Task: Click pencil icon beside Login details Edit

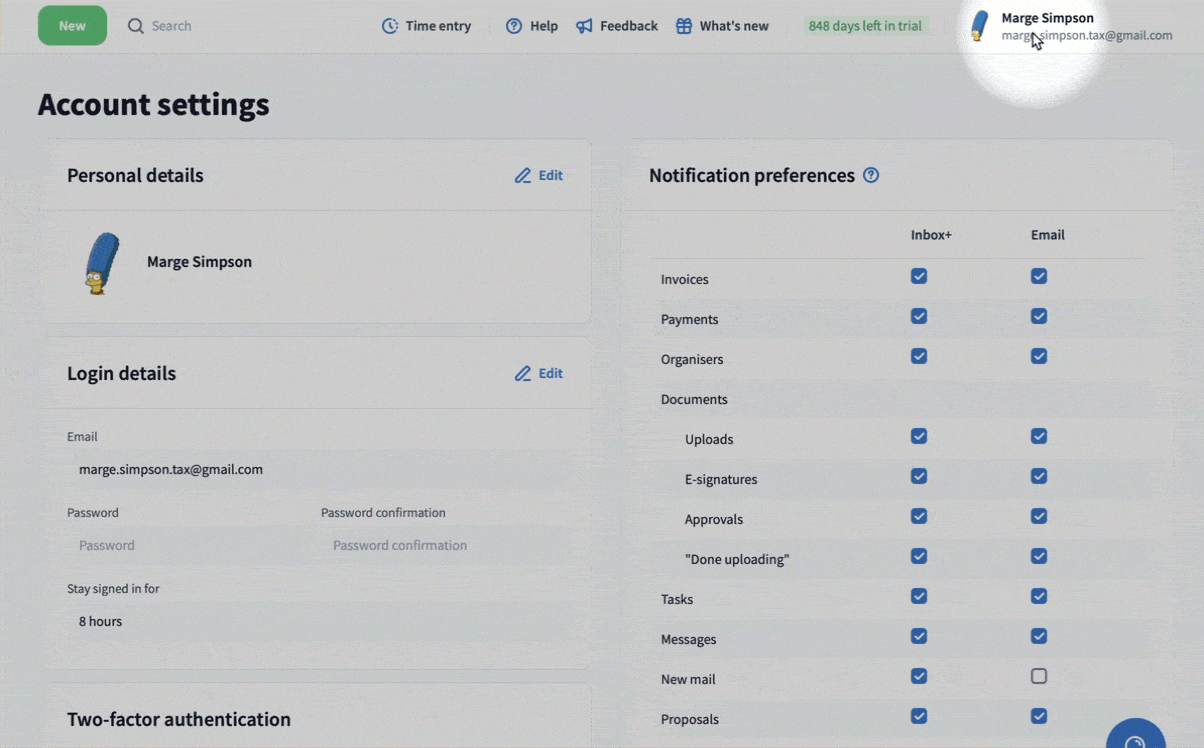Action: (x=523, y=374)
